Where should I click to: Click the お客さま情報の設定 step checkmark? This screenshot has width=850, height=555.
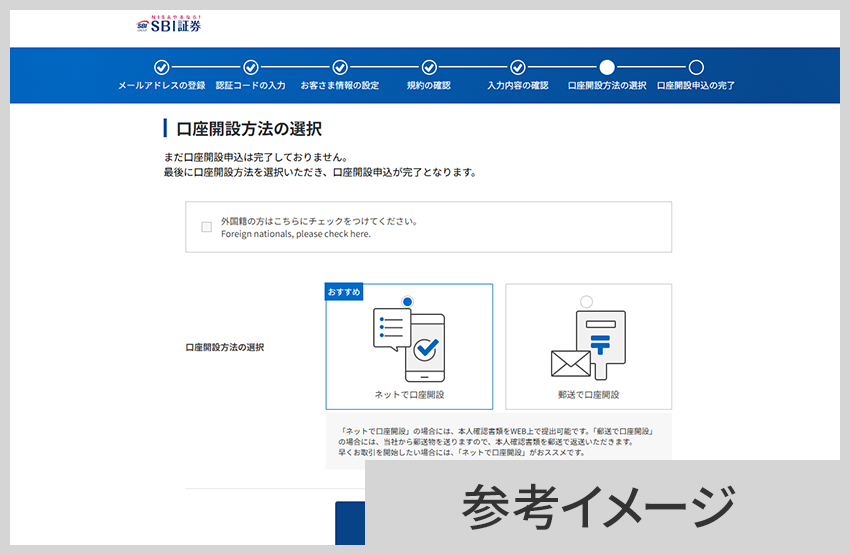[x=340, y=67]
